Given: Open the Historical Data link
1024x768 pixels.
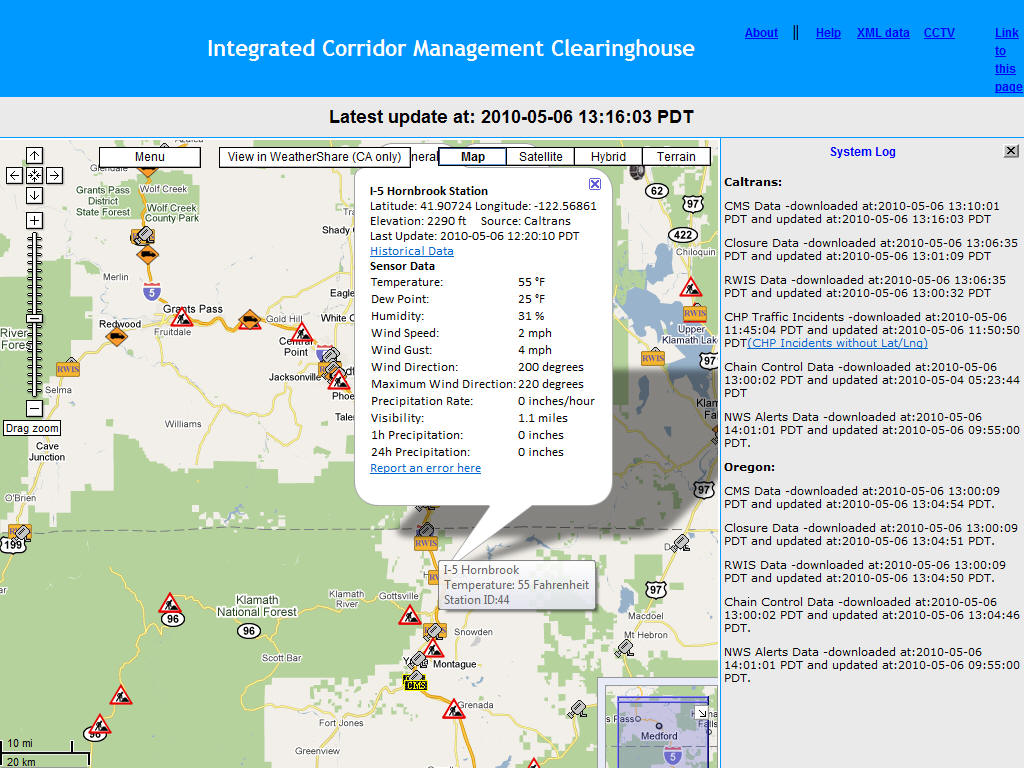Looking at the screenshot, I should click(x=411, y=251).
